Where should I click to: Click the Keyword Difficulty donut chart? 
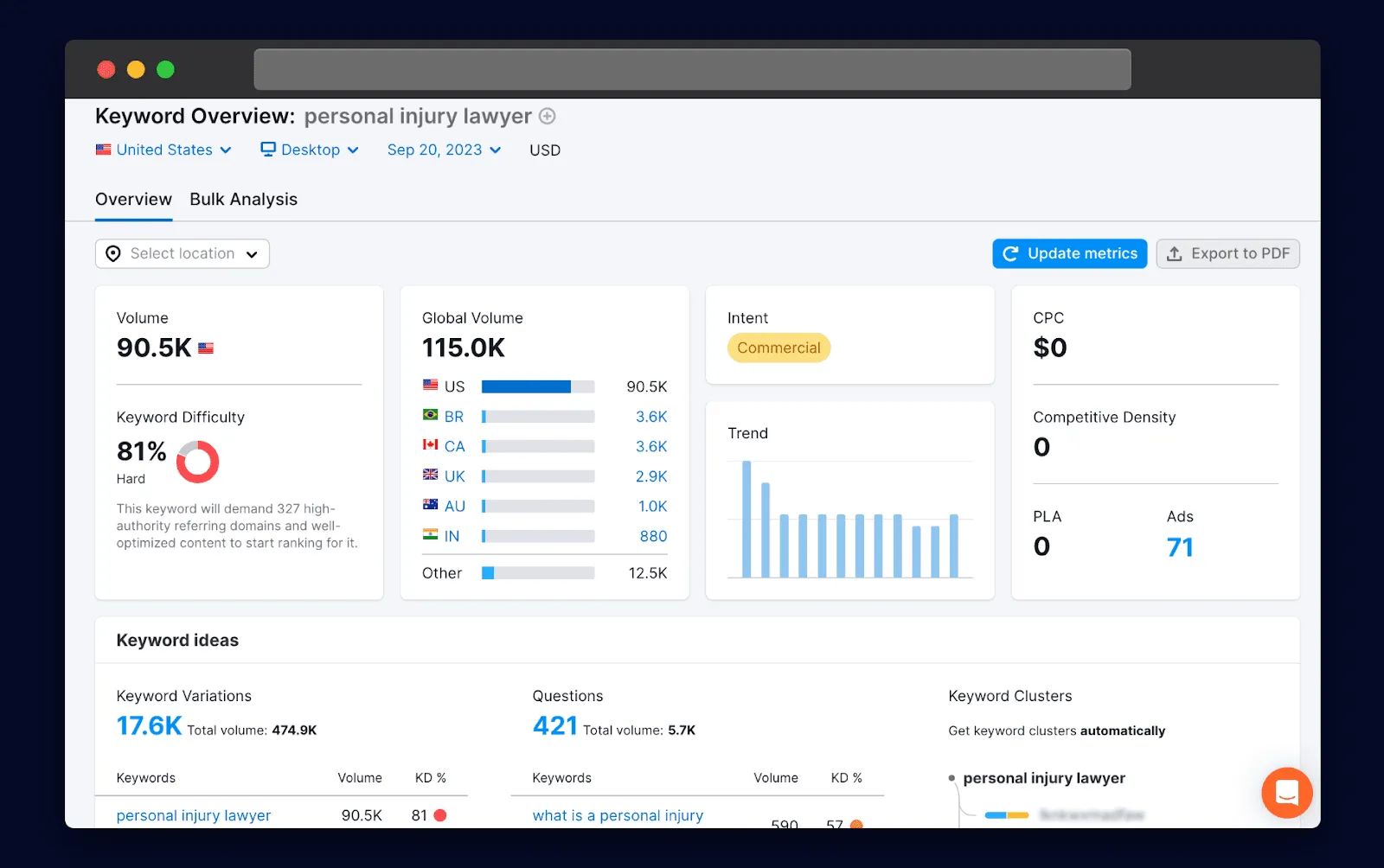click(197, 462)
